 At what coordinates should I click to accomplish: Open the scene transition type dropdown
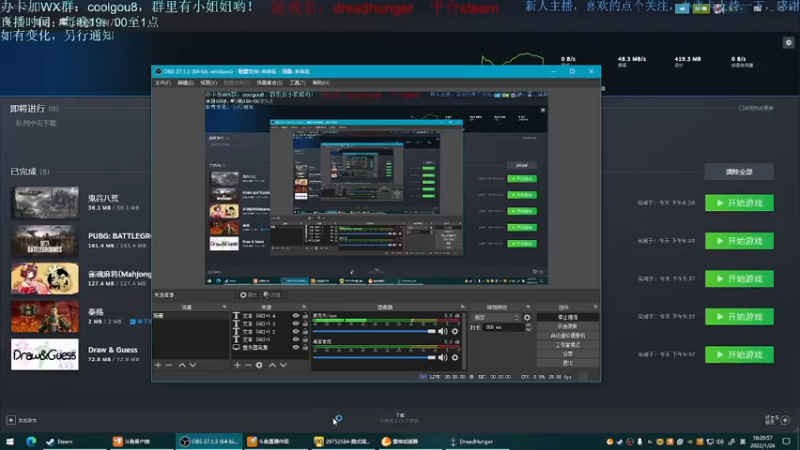coord(495,317)
